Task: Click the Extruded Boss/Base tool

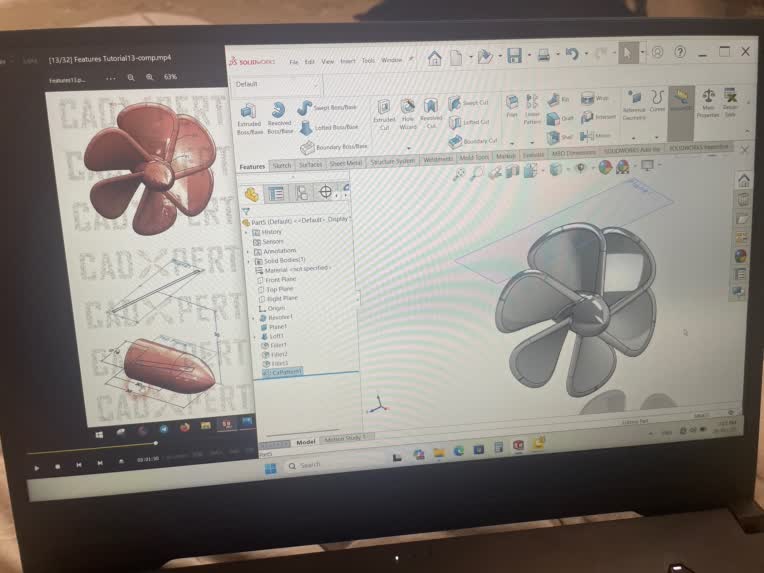Action: click(x=249, y=118)
